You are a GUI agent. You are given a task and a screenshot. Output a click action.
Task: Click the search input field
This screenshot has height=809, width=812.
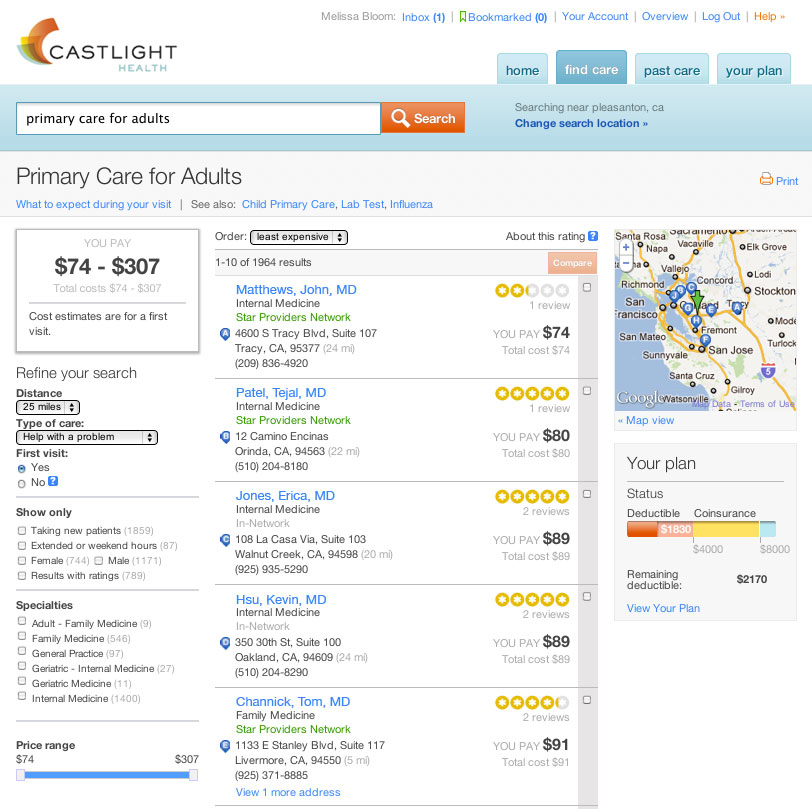click(198, 118)
